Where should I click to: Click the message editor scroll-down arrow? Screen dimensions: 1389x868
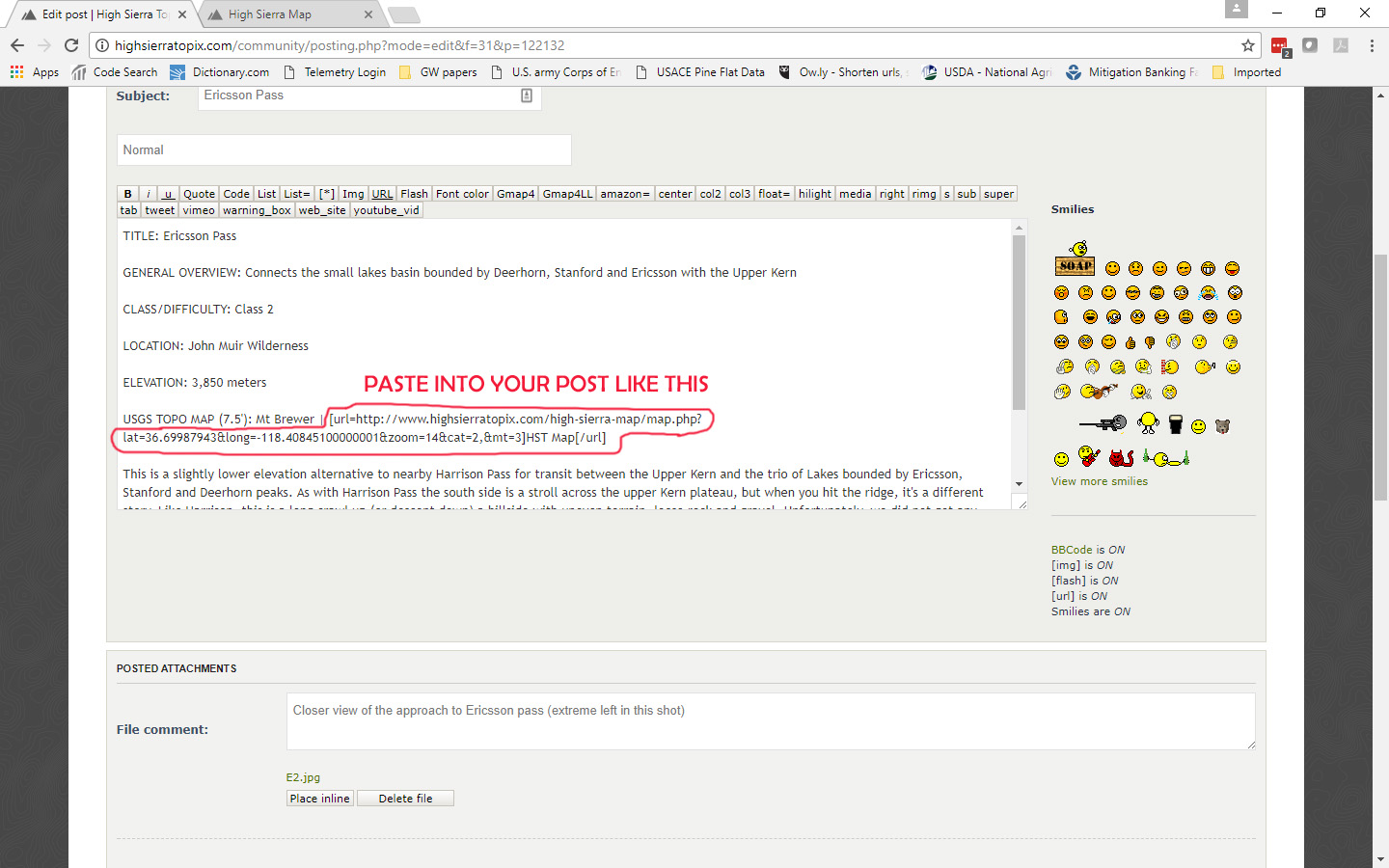[1019, 484]
